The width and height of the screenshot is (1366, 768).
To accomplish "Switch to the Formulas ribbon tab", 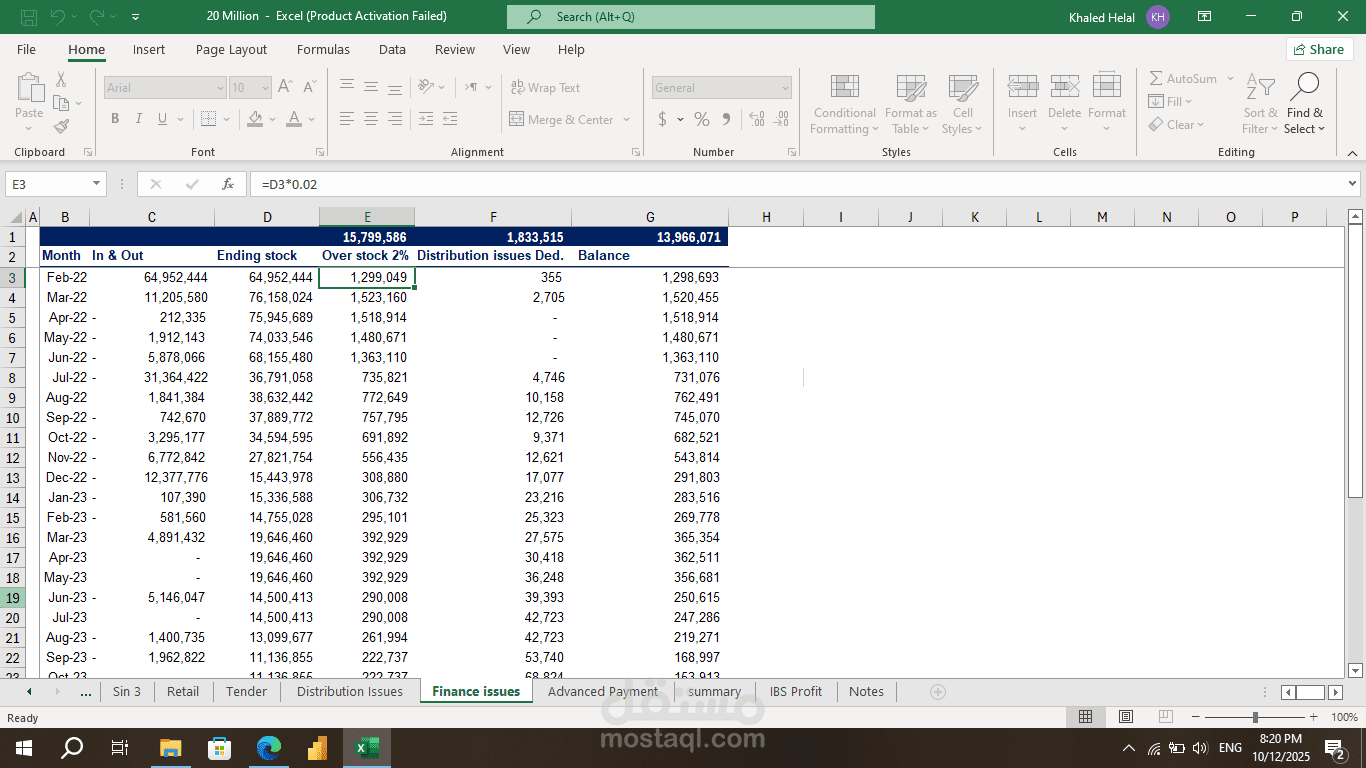I will [323, 49].
